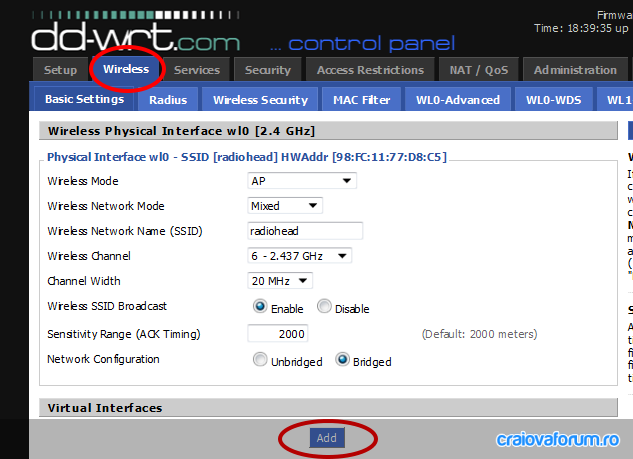Go to the Security tab
The width and height of the screenshot is (633, 459).
click(x=268, y=70)
